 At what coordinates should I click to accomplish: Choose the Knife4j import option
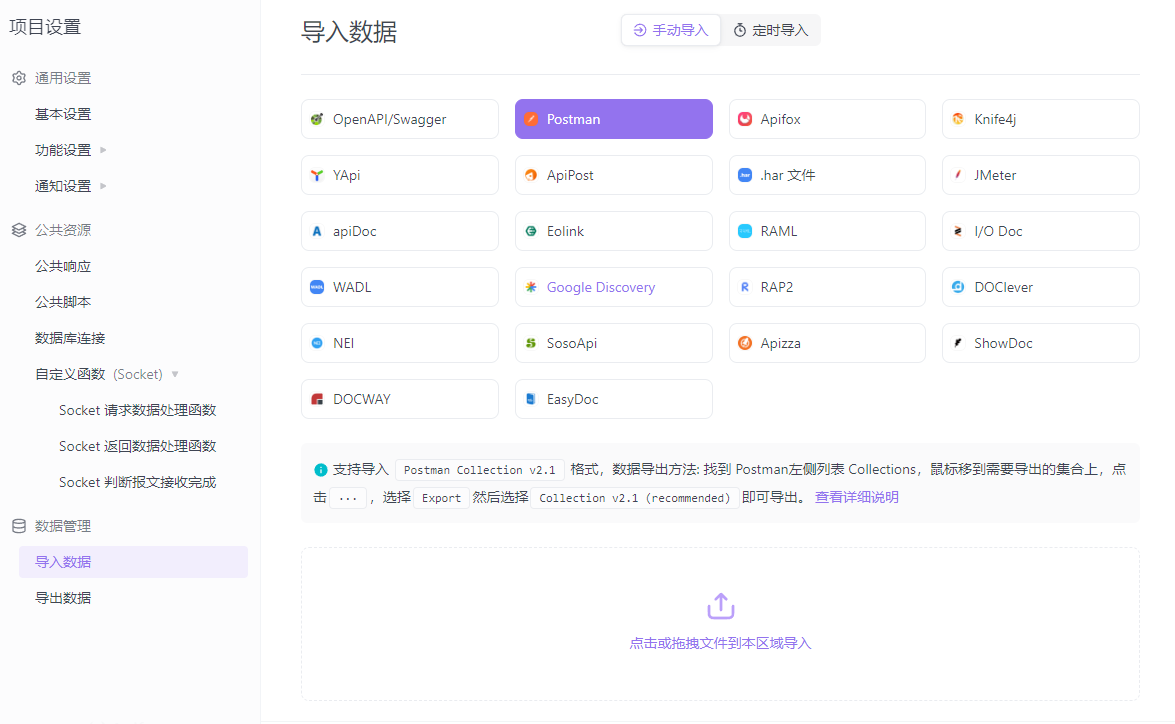pyautogui.click(x=1041, y=119)
